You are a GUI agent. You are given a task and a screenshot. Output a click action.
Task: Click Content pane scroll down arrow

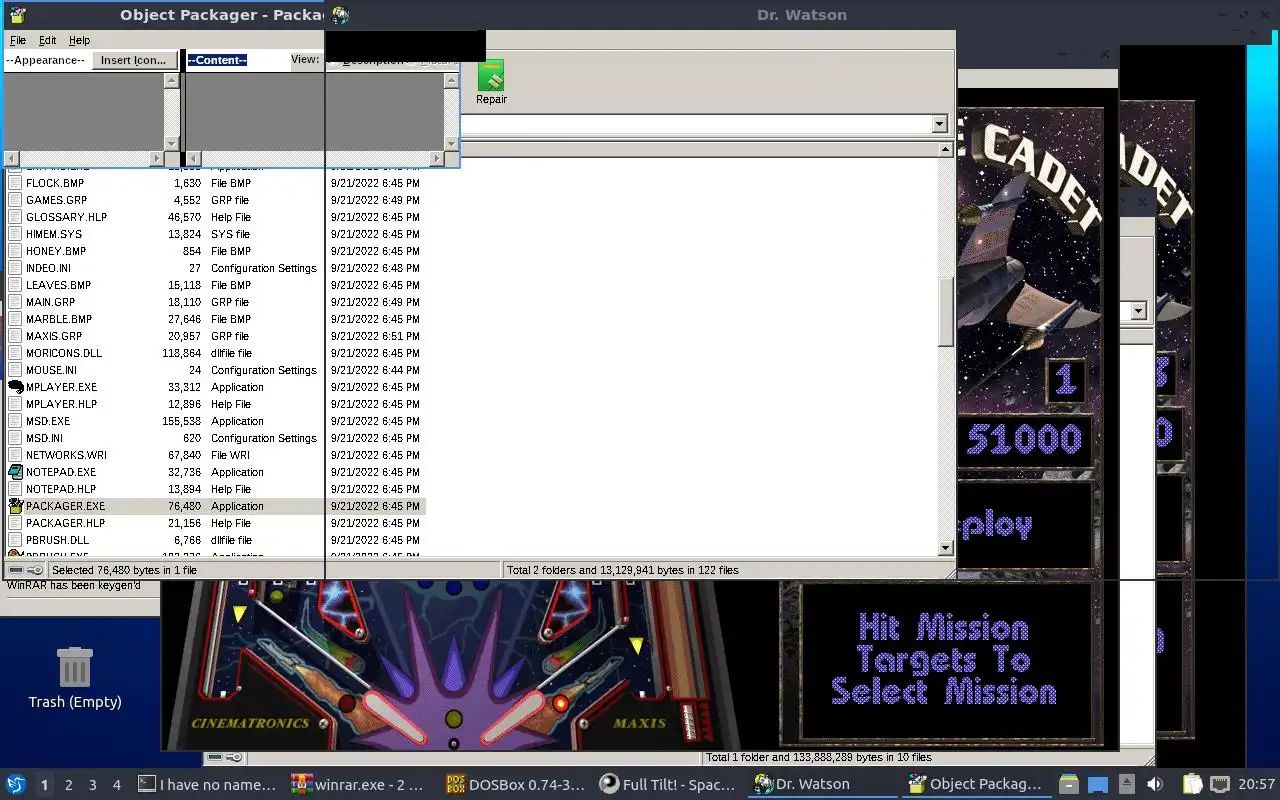451,144
